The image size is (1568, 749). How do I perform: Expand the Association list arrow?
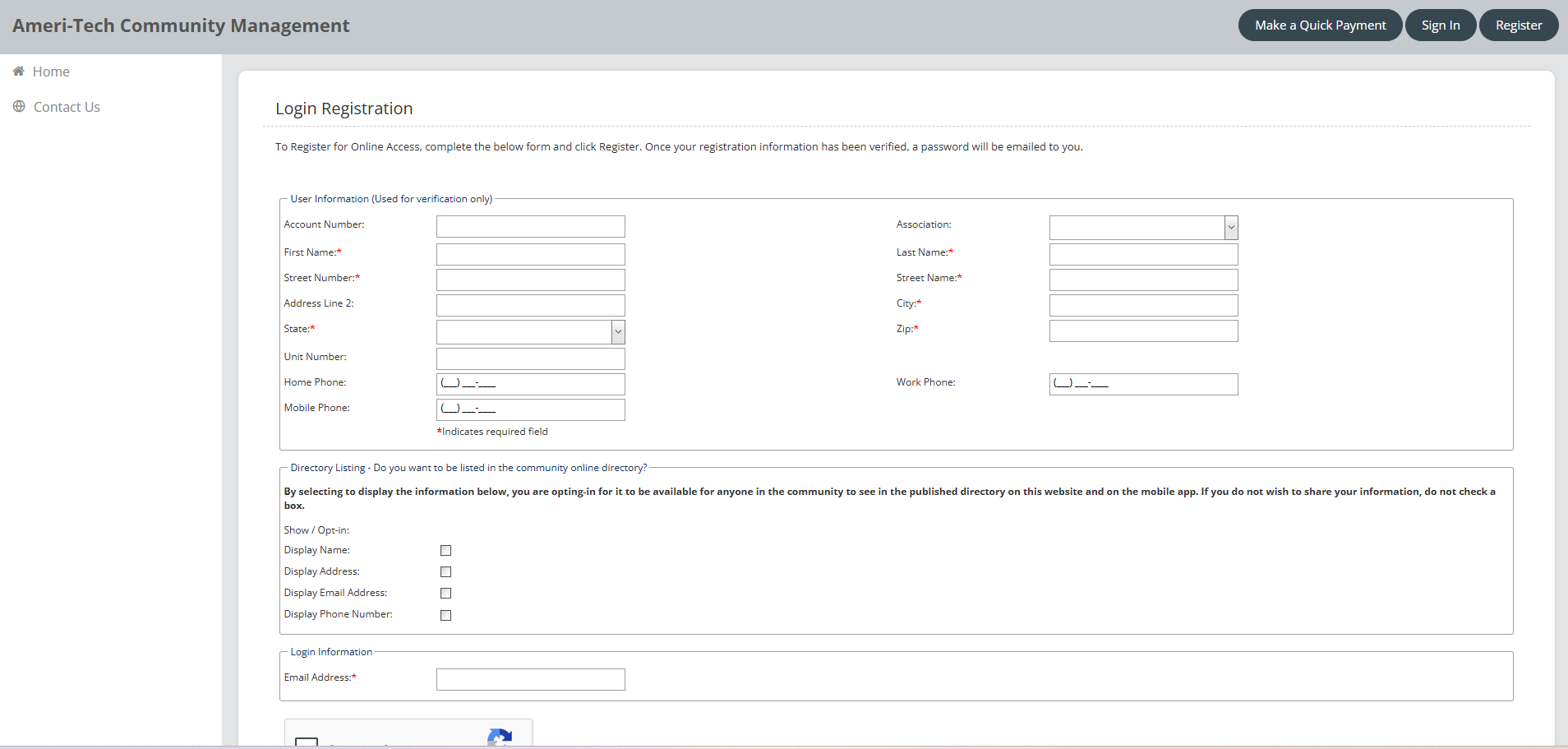point(1230,227)
